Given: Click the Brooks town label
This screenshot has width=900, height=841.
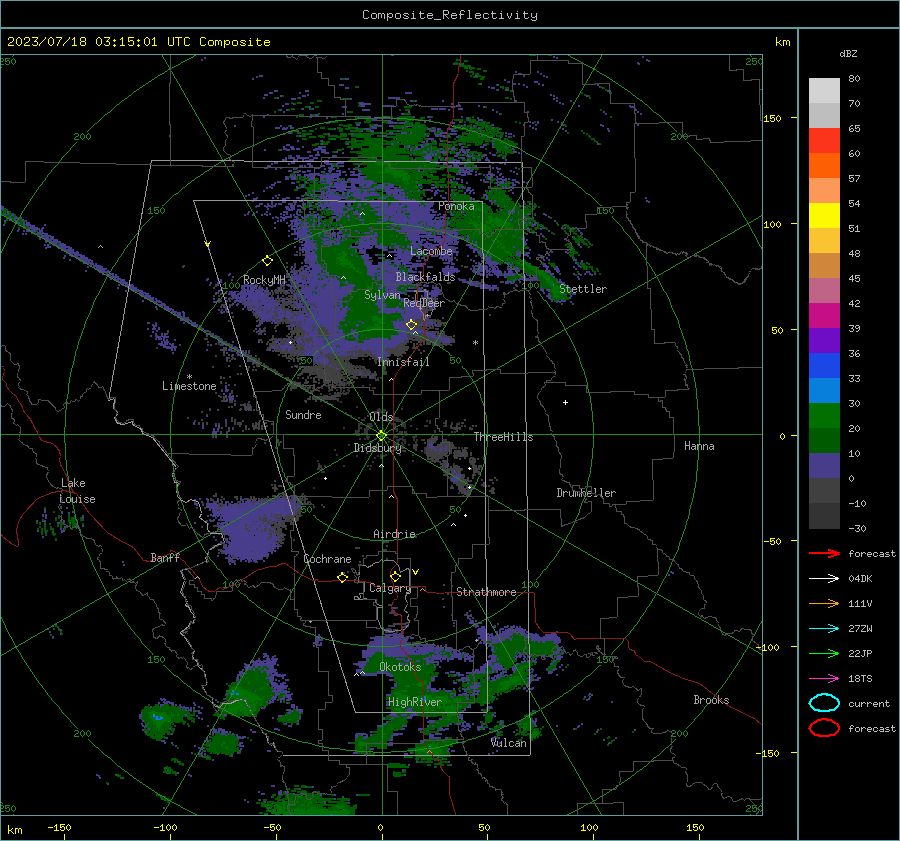Looking at the screenshot, I should pyautogui.click(x=711, y=700).
